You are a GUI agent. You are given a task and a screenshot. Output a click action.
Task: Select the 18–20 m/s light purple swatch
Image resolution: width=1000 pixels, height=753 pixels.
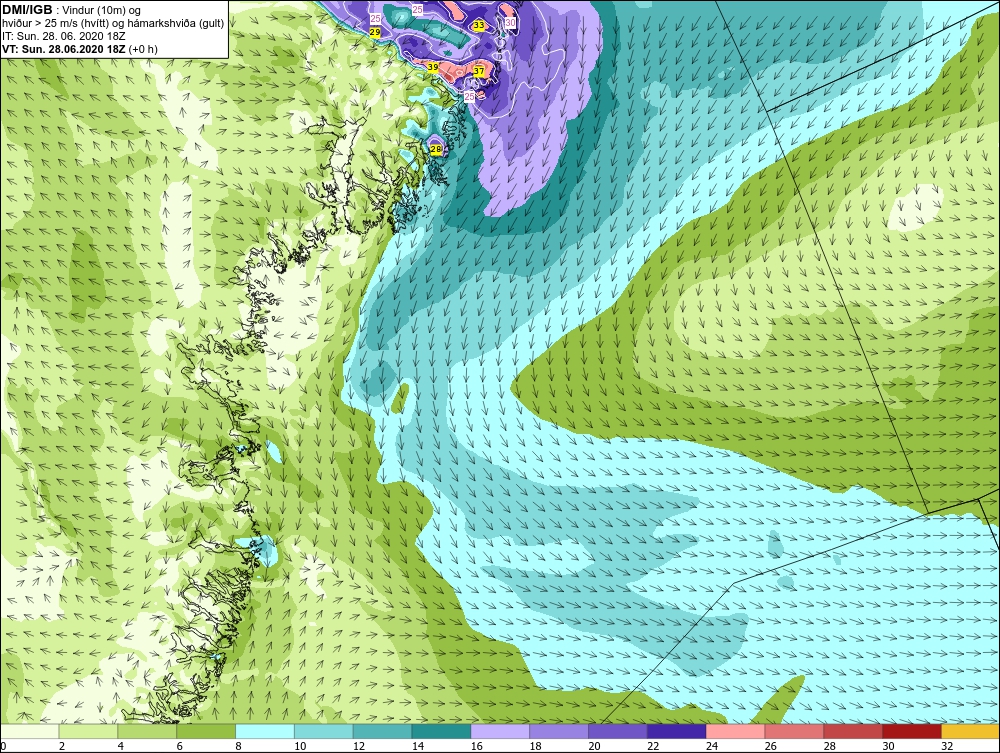click(559, 731)
